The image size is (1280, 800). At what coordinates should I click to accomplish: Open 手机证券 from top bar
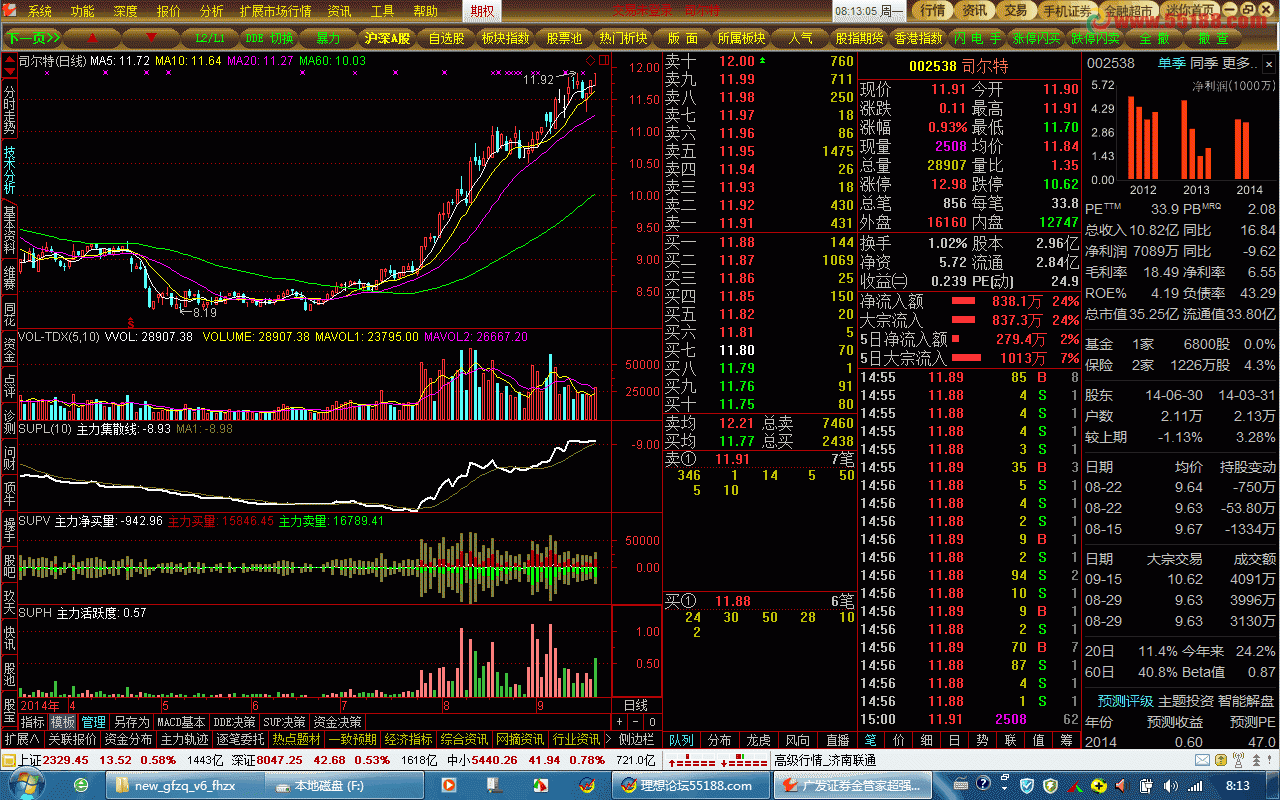1067,11
